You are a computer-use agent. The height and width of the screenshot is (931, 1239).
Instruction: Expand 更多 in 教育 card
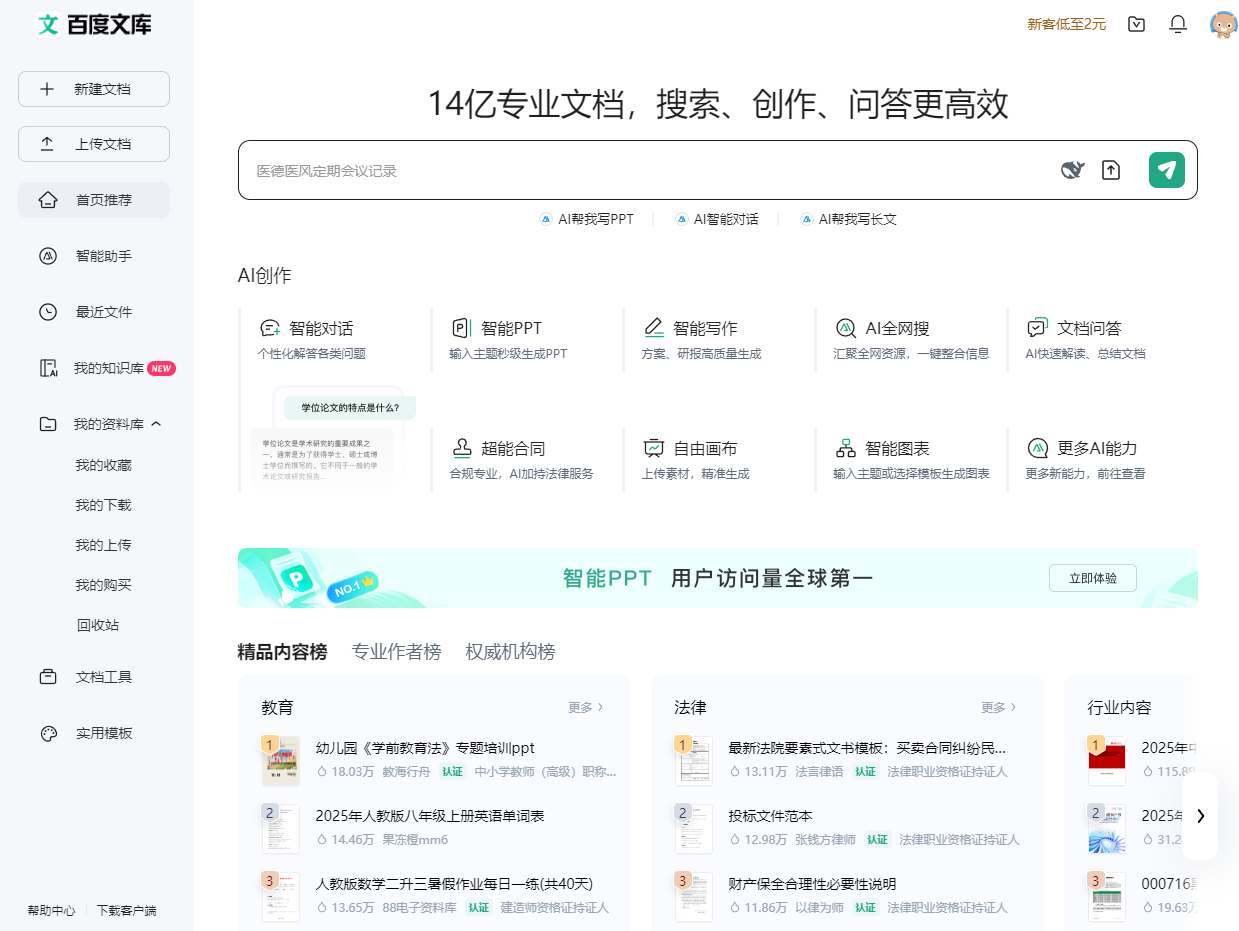(586, 707)
